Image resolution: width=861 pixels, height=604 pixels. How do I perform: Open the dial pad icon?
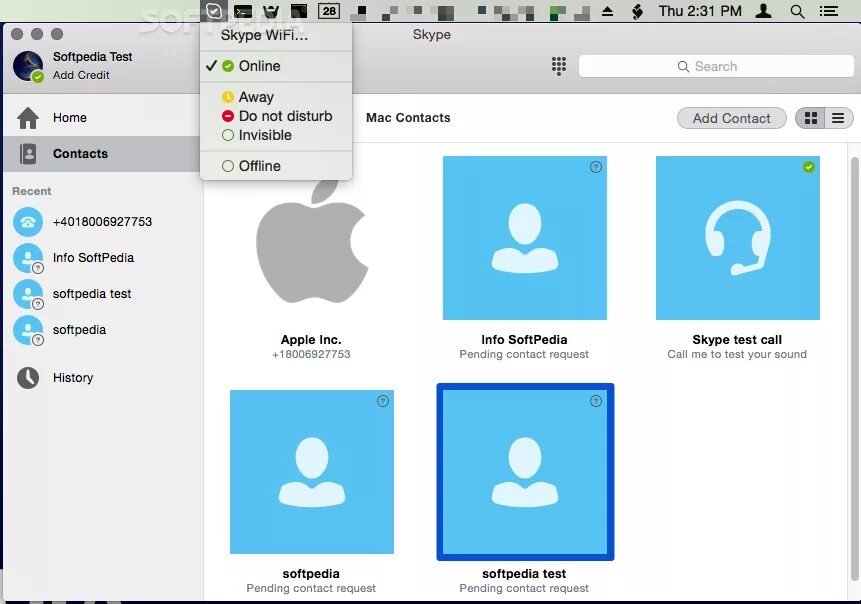tap(558, 66)
